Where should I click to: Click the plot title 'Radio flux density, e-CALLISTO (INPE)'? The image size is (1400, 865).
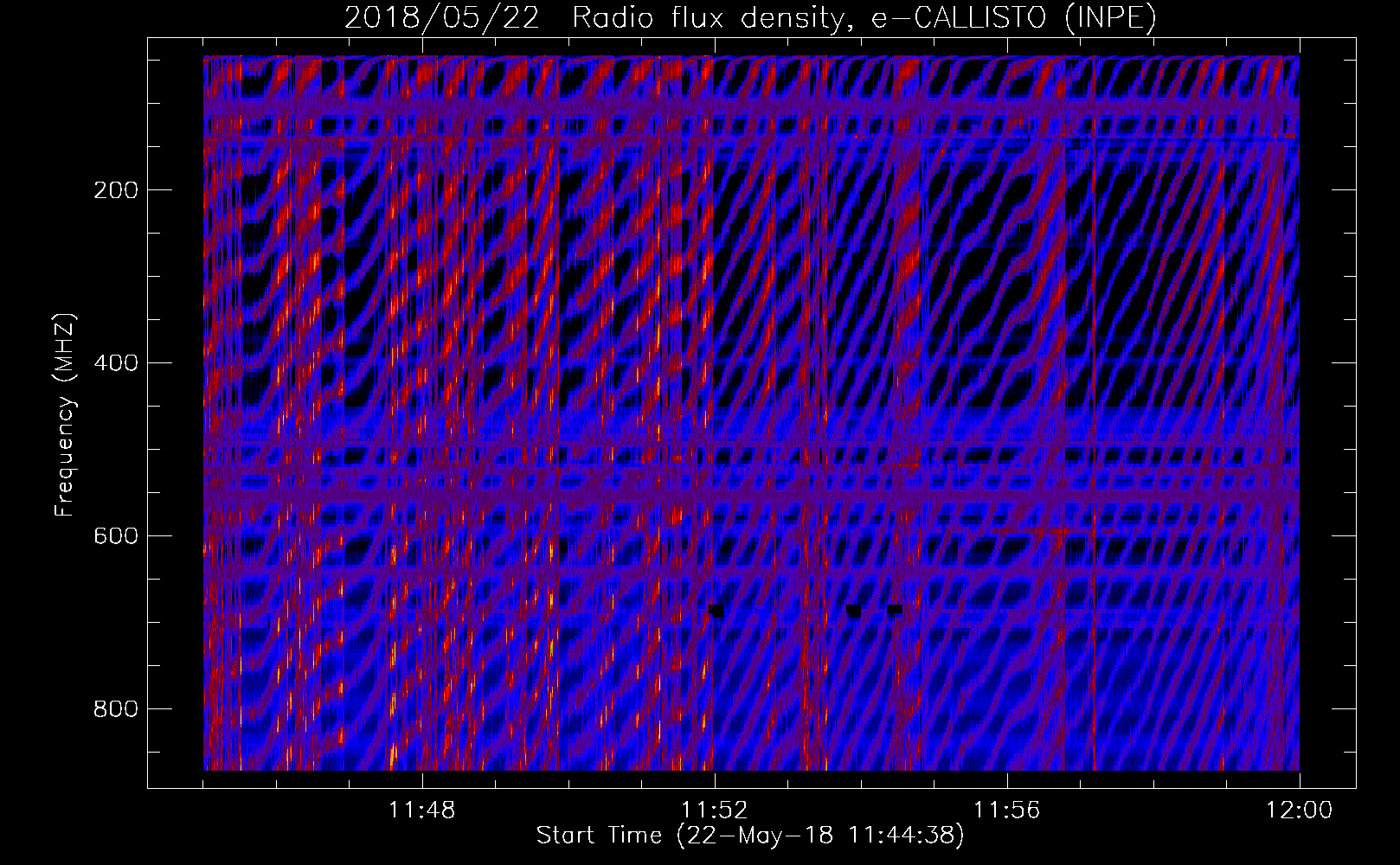864,18
